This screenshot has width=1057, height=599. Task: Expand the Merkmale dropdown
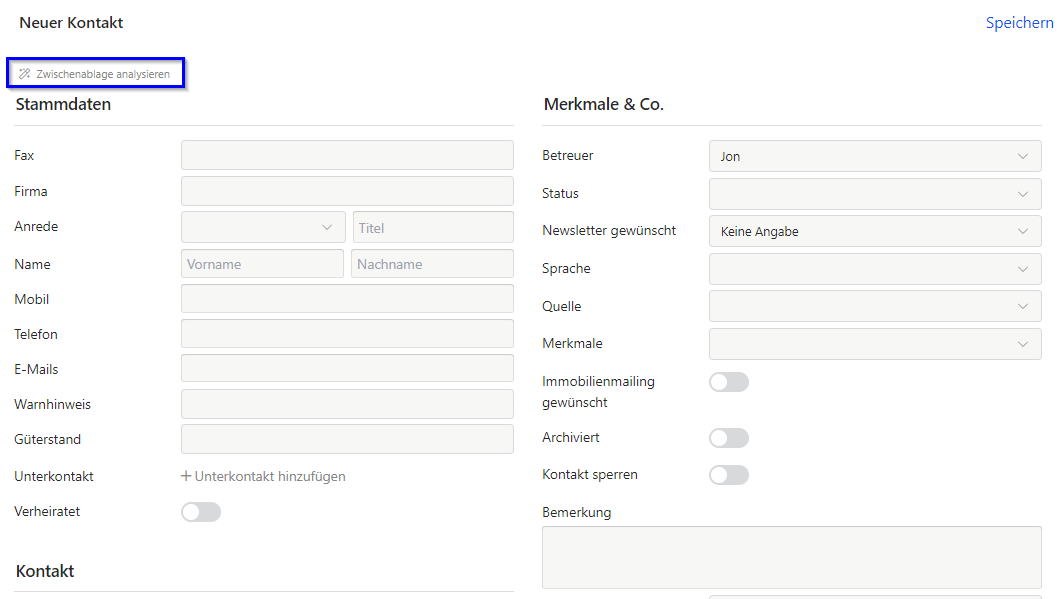pos(874,344)
